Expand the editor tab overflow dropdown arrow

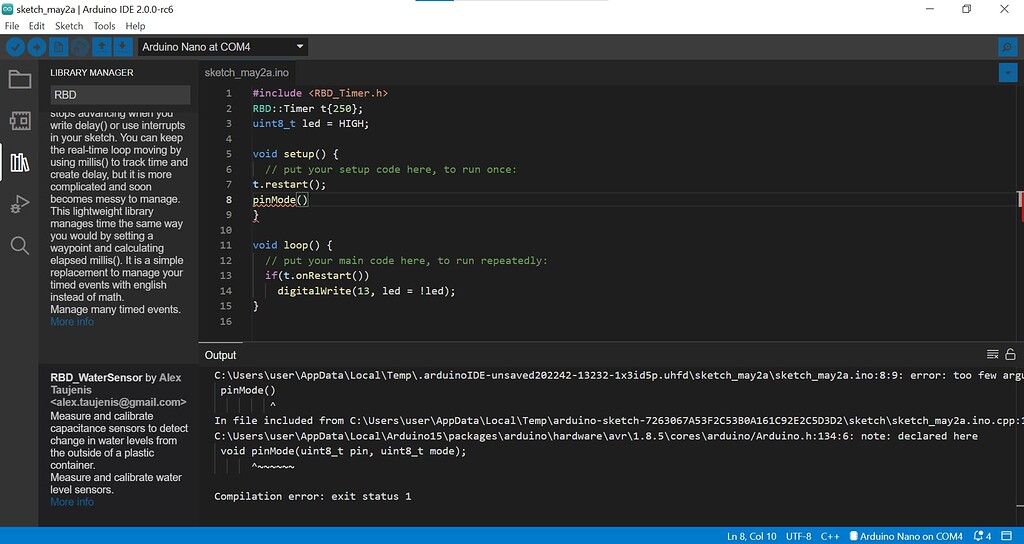(1008, 72)
